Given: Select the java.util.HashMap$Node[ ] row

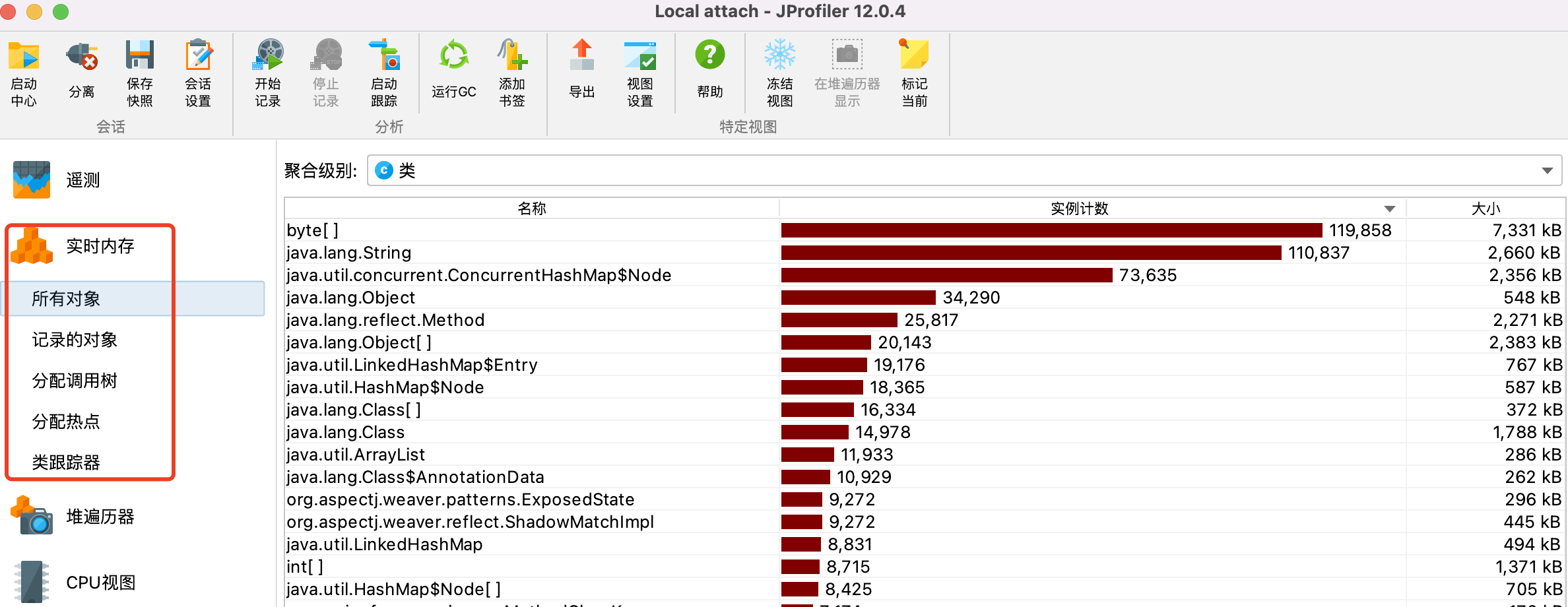Looking at the screenshot, I should 925,589.
